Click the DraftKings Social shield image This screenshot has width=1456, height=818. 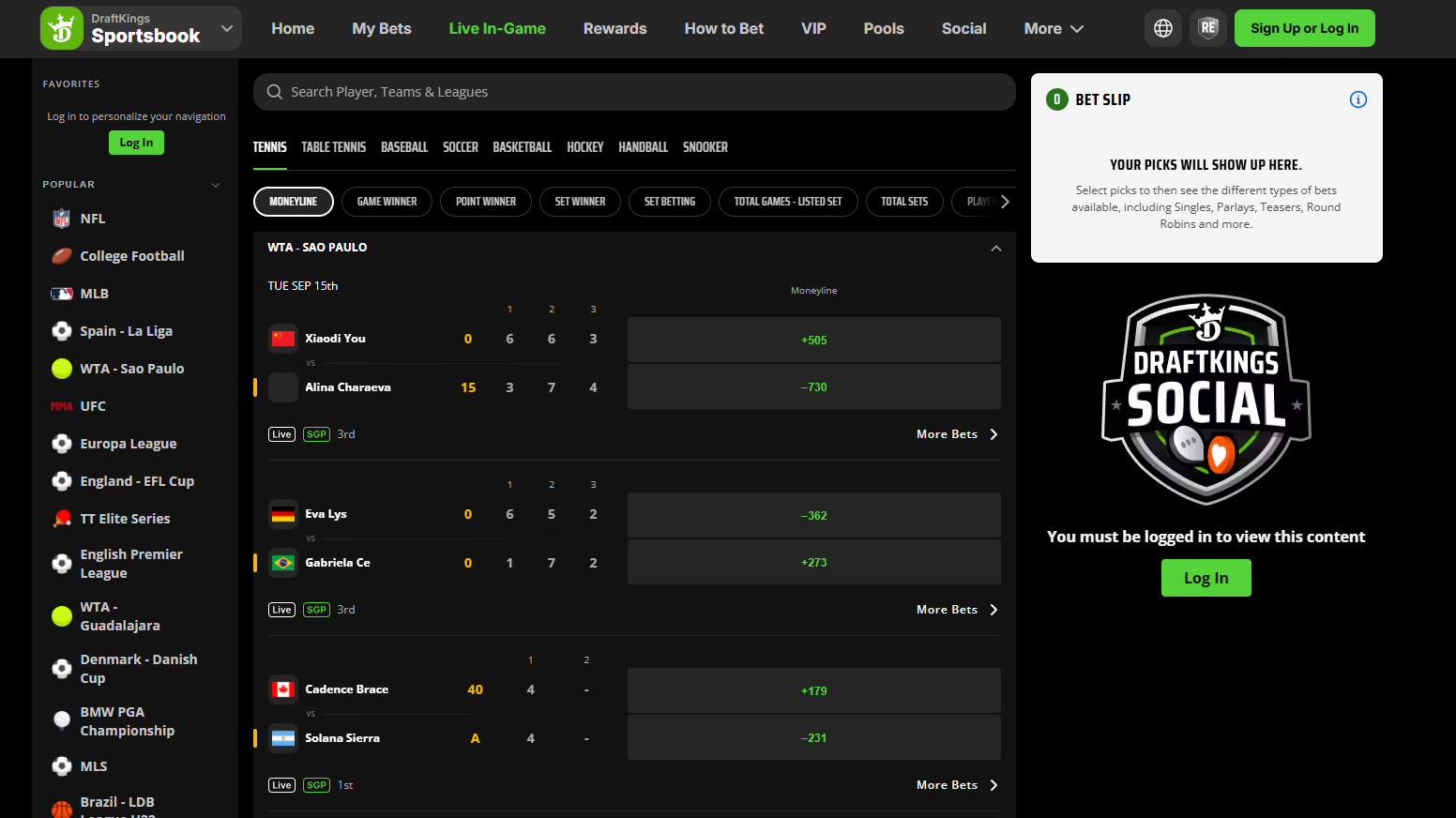point(1206,400)
